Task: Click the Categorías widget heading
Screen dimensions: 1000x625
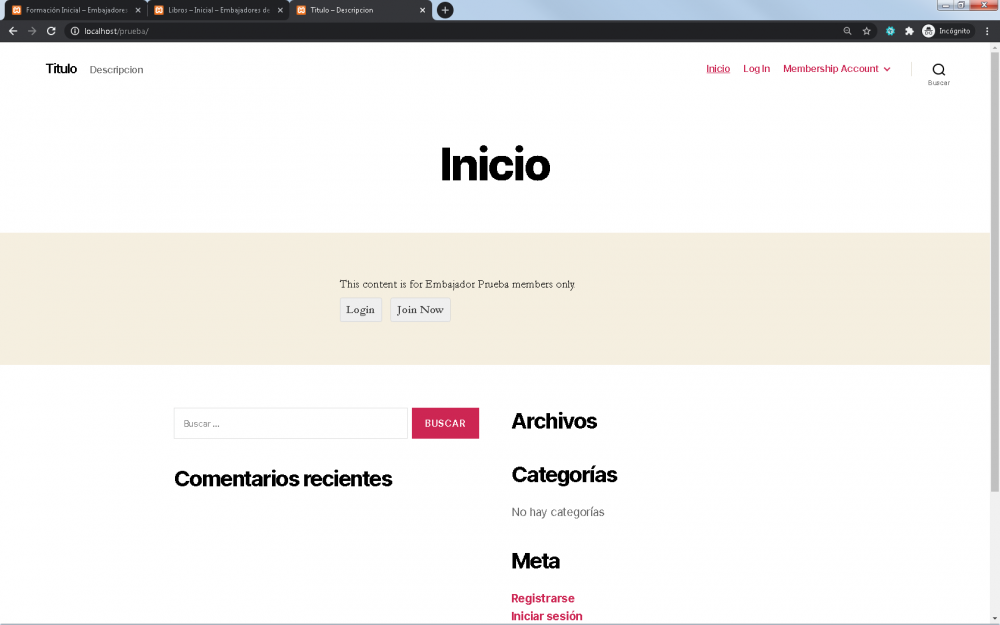Action: coord(564,474)
